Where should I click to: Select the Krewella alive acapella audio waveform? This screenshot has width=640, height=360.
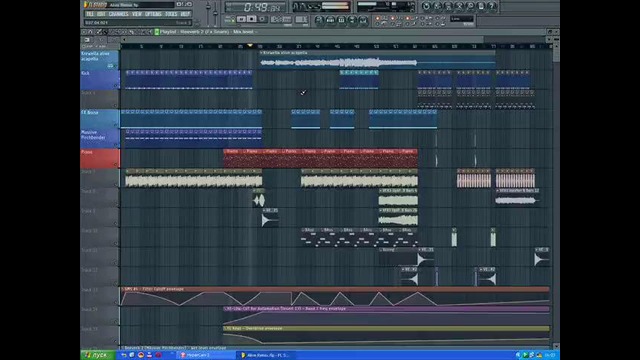click(x=338, y=62)
